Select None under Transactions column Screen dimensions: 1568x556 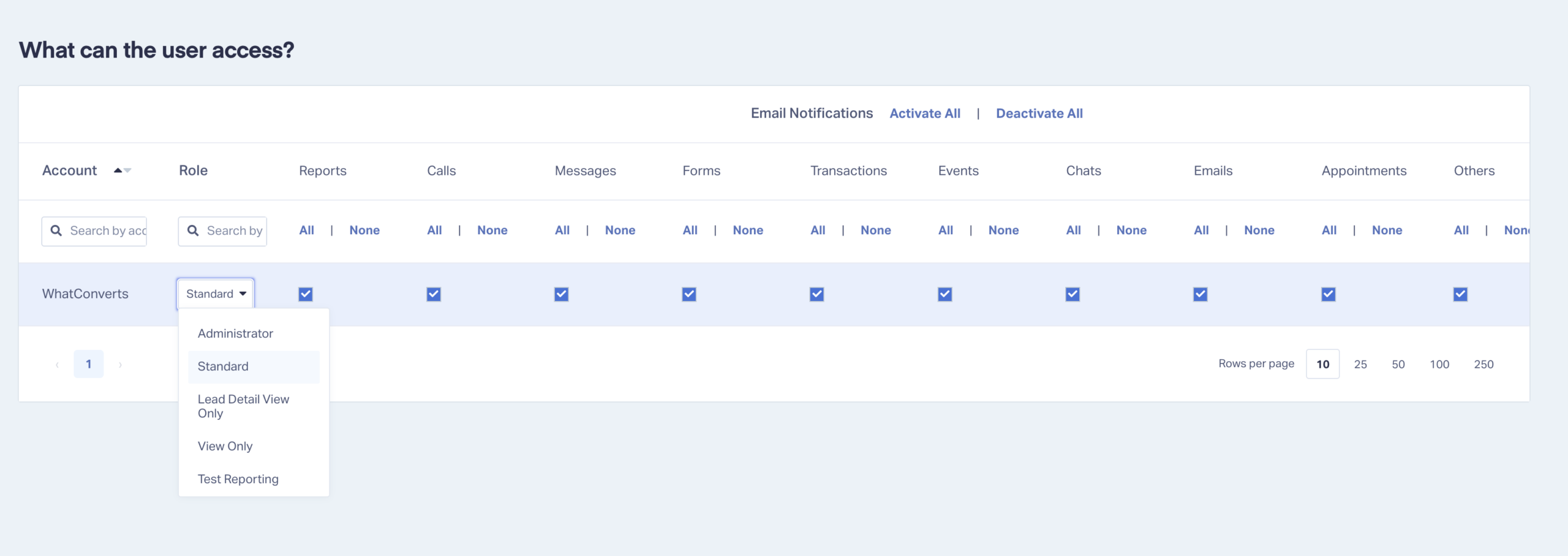(876, 230)
